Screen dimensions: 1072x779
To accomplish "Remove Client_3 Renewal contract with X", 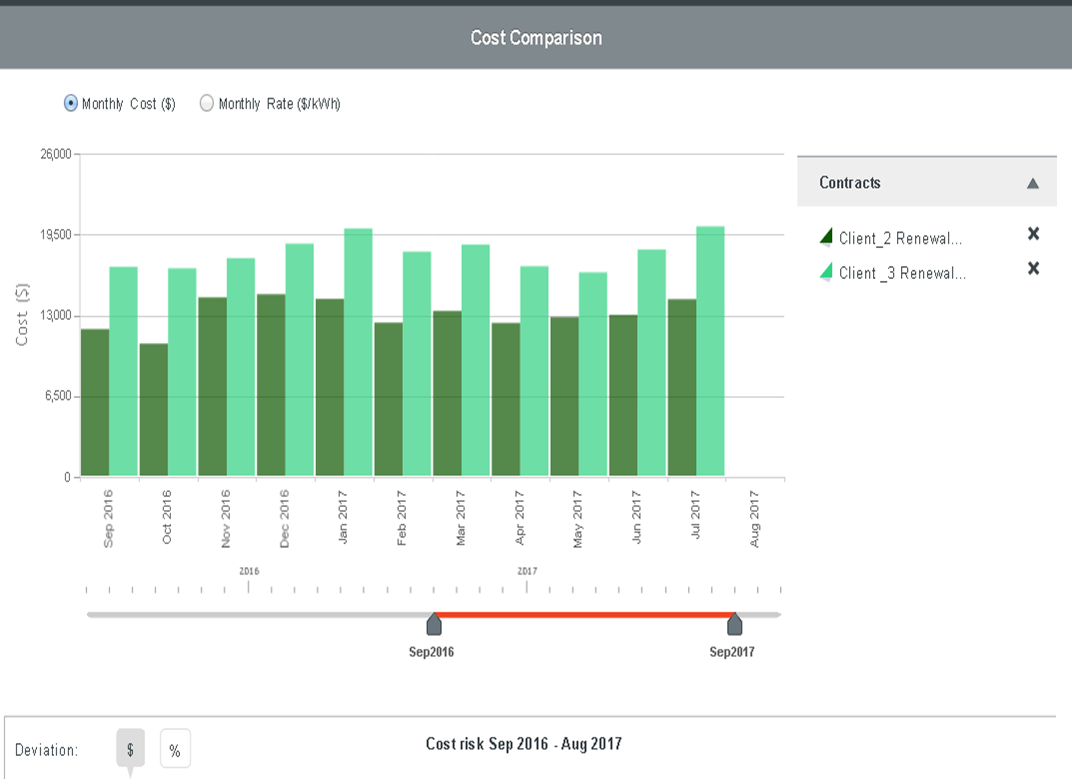I will point(1033,269).
